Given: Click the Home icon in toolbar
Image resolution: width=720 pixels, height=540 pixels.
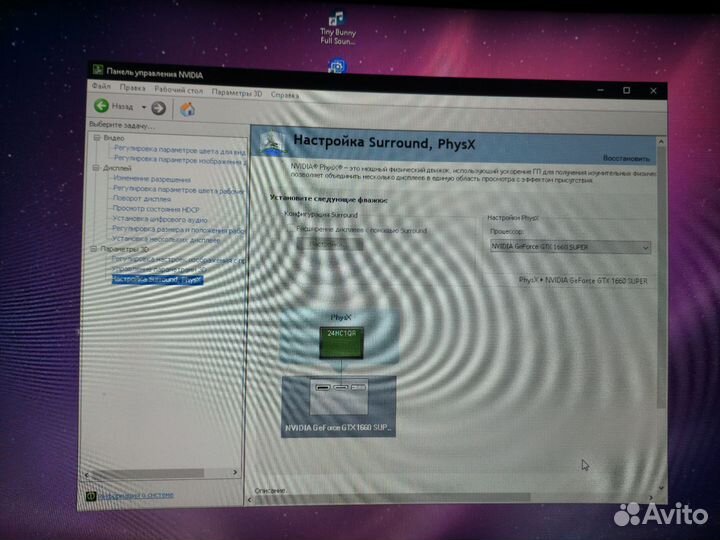Looking at the screenshot, I should click(x=187, y=109).
